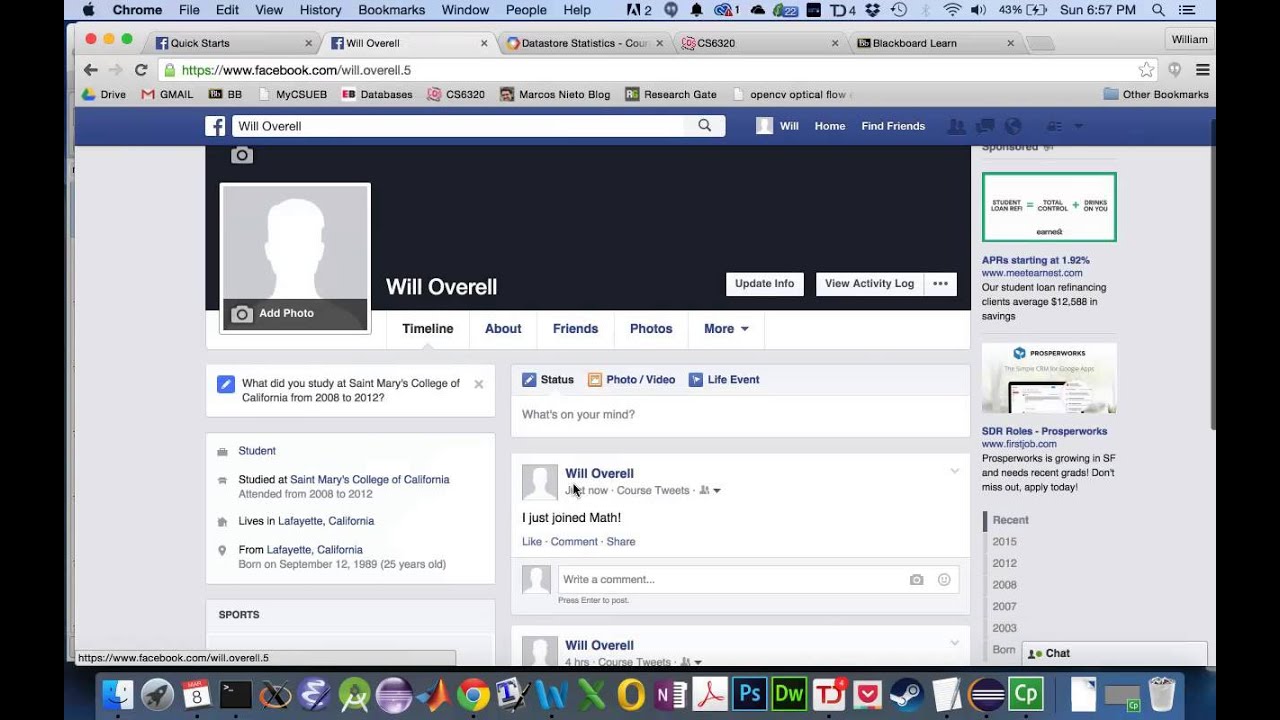The height and width of the screenshot is (720, 1280).
Task: Switch to the Photos tab
Action: (651, 328)
